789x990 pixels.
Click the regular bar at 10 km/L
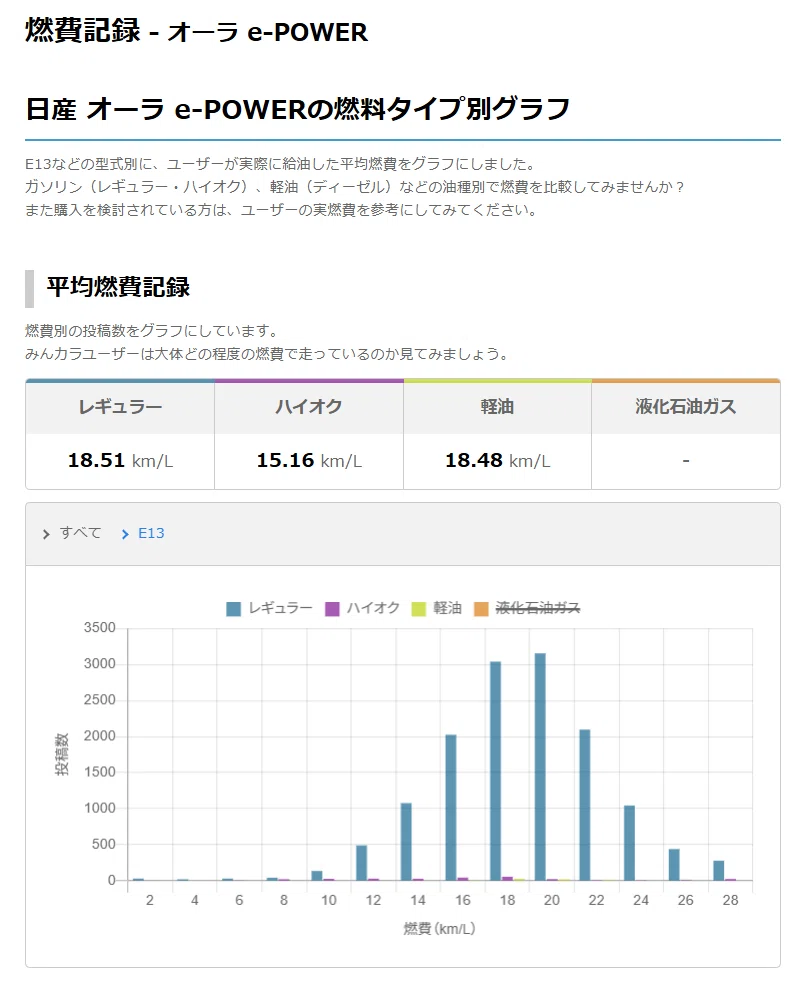tap(317, 876)
